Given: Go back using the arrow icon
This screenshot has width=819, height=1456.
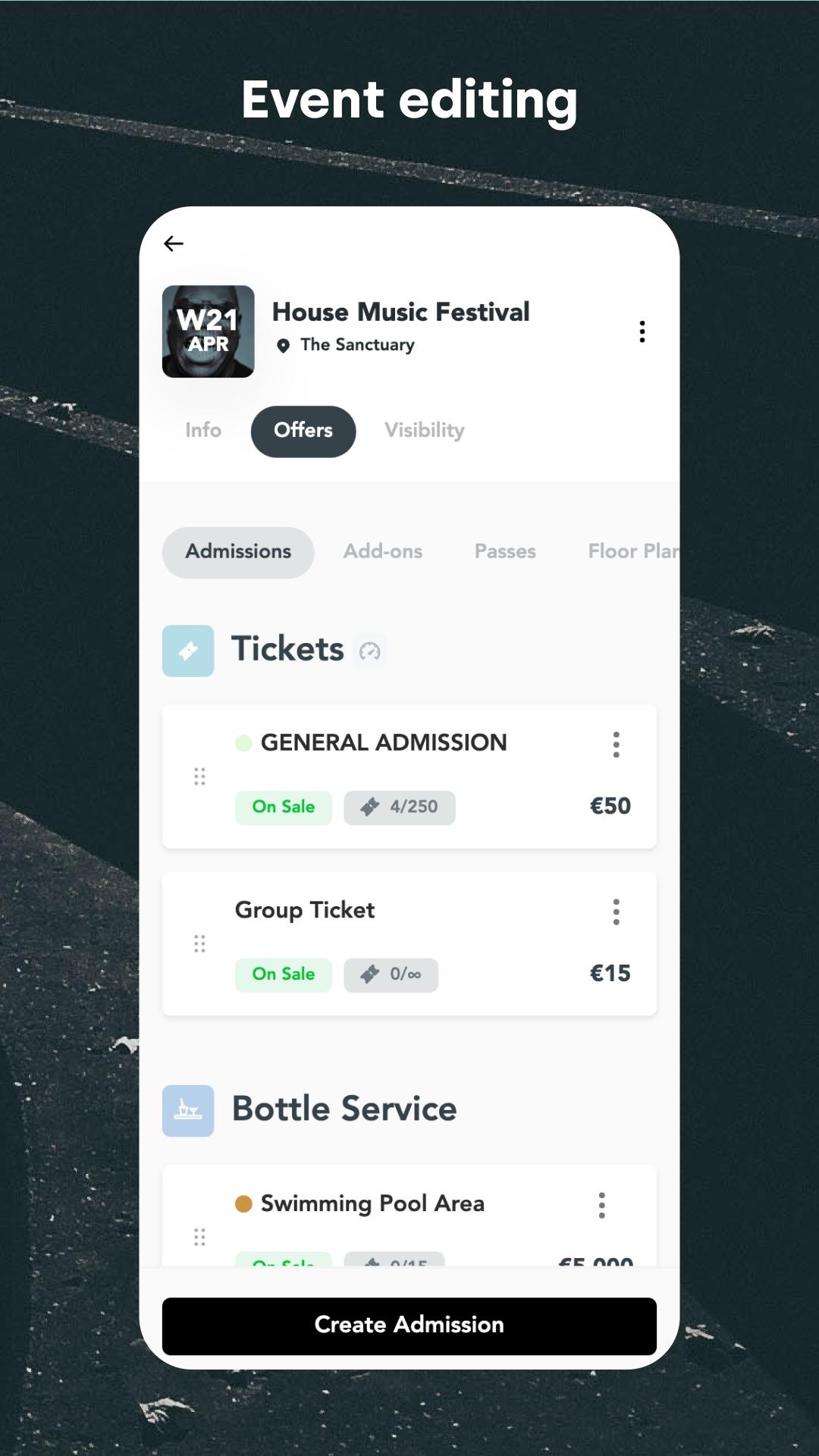Looking at the screenshot, I should [x=174, y=243].
